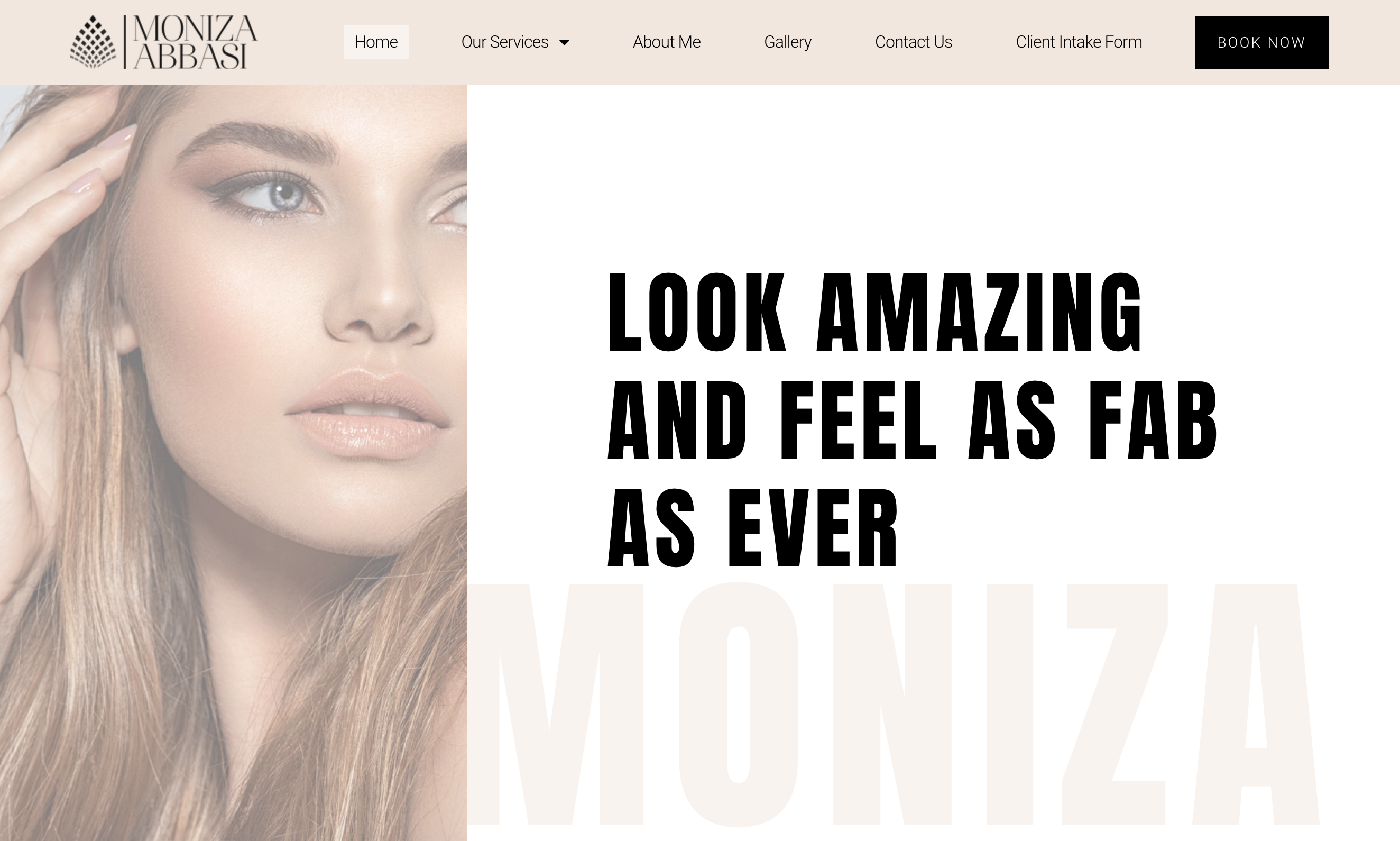Screen dimensions: 1400x841
Task: Go to the About Me page
Action: (x=667, y=42)
